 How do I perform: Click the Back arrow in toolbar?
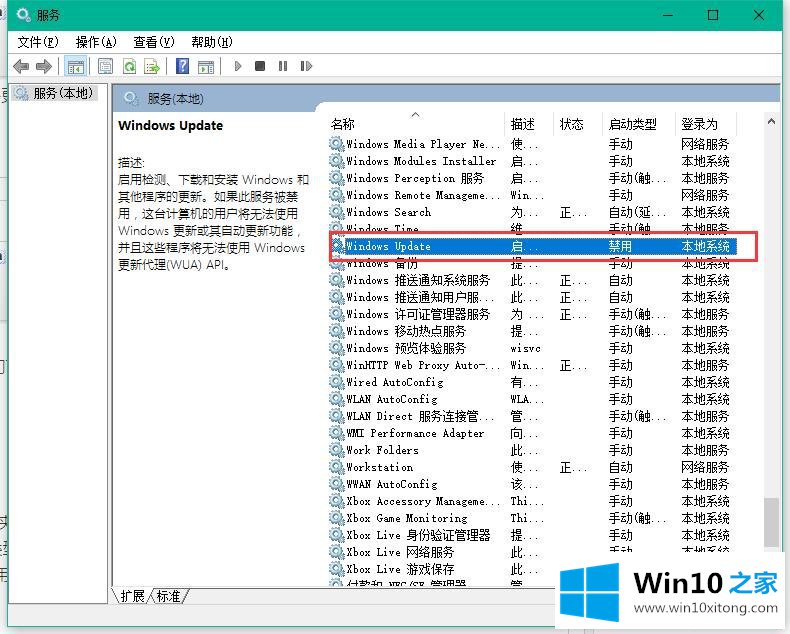tap(21, 66)
